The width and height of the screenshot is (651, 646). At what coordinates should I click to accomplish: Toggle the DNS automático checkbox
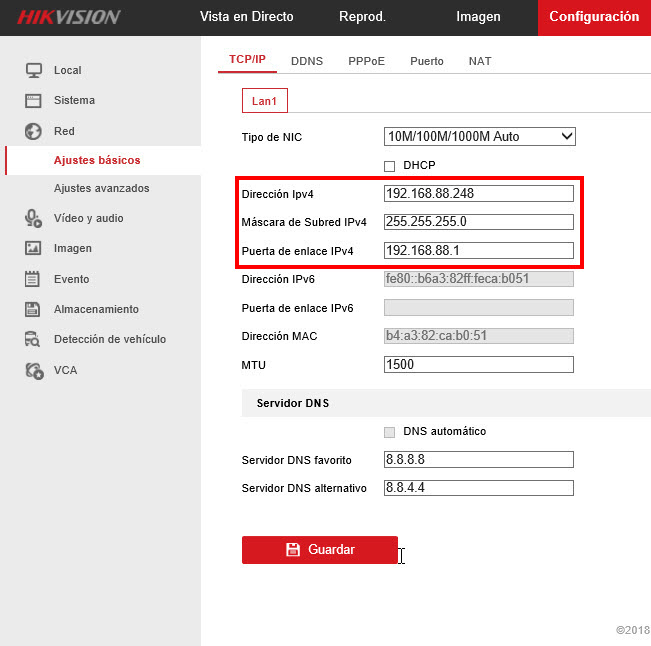(x=389, y=432)
